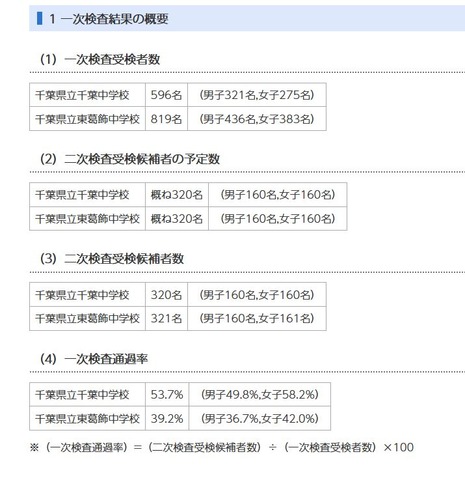
Task: Select the 53.7% pass rate cell
Action: pos(167,395)
